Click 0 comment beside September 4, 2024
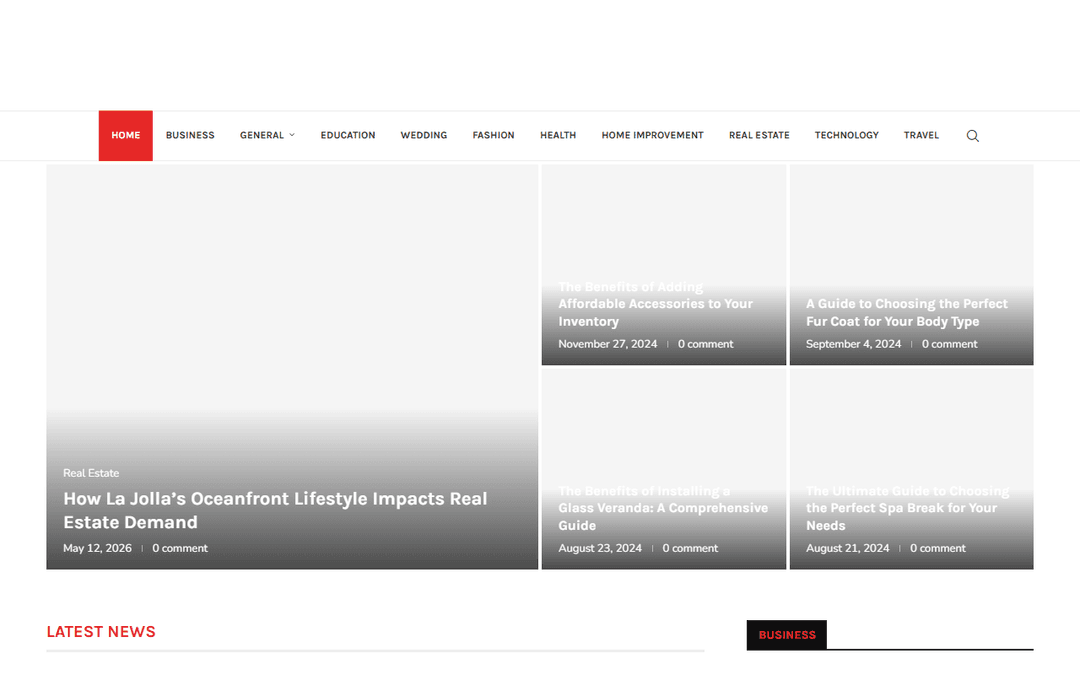 point(949,344)
